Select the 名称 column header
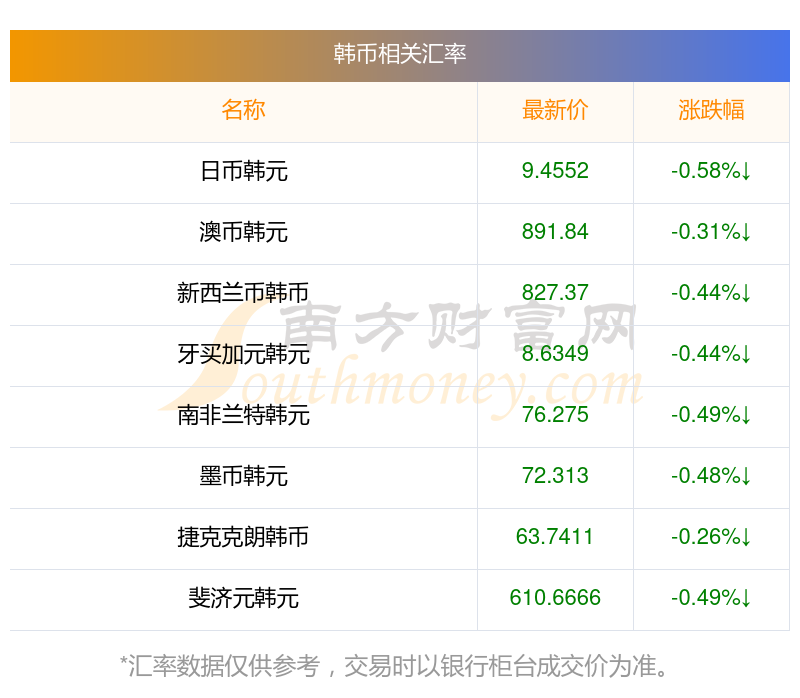Image resolution: width=800 pixels, height=698 pixels. click(243, 110)
